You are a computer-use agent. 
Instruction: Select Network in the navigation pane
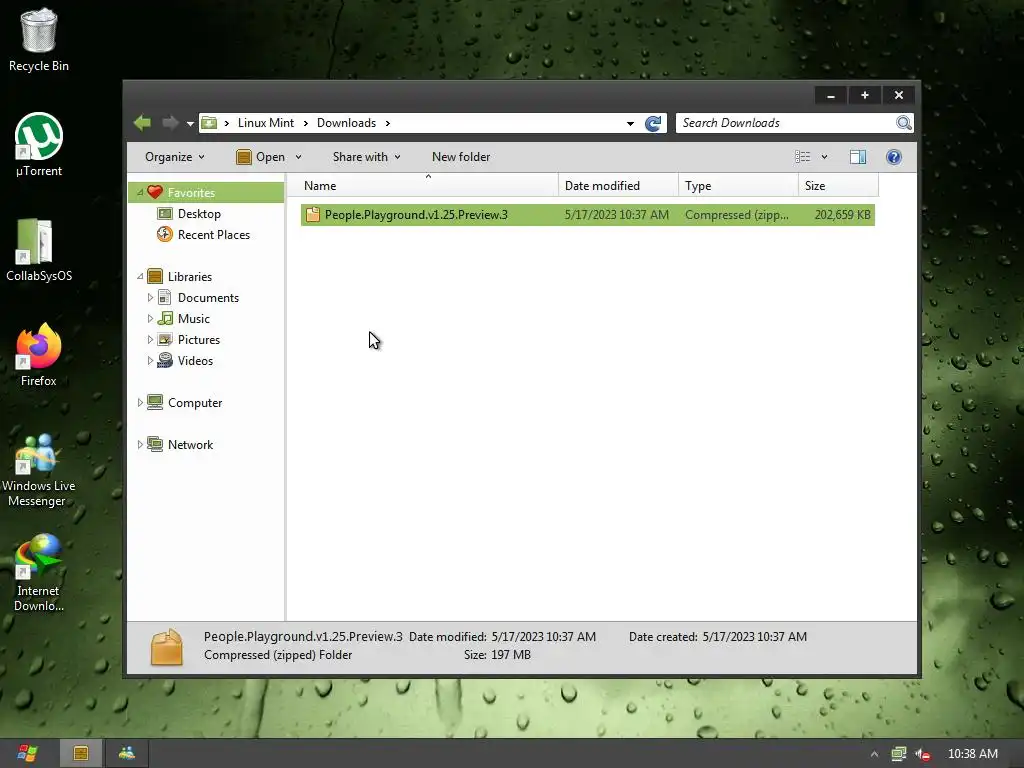[x=190, y=445]
